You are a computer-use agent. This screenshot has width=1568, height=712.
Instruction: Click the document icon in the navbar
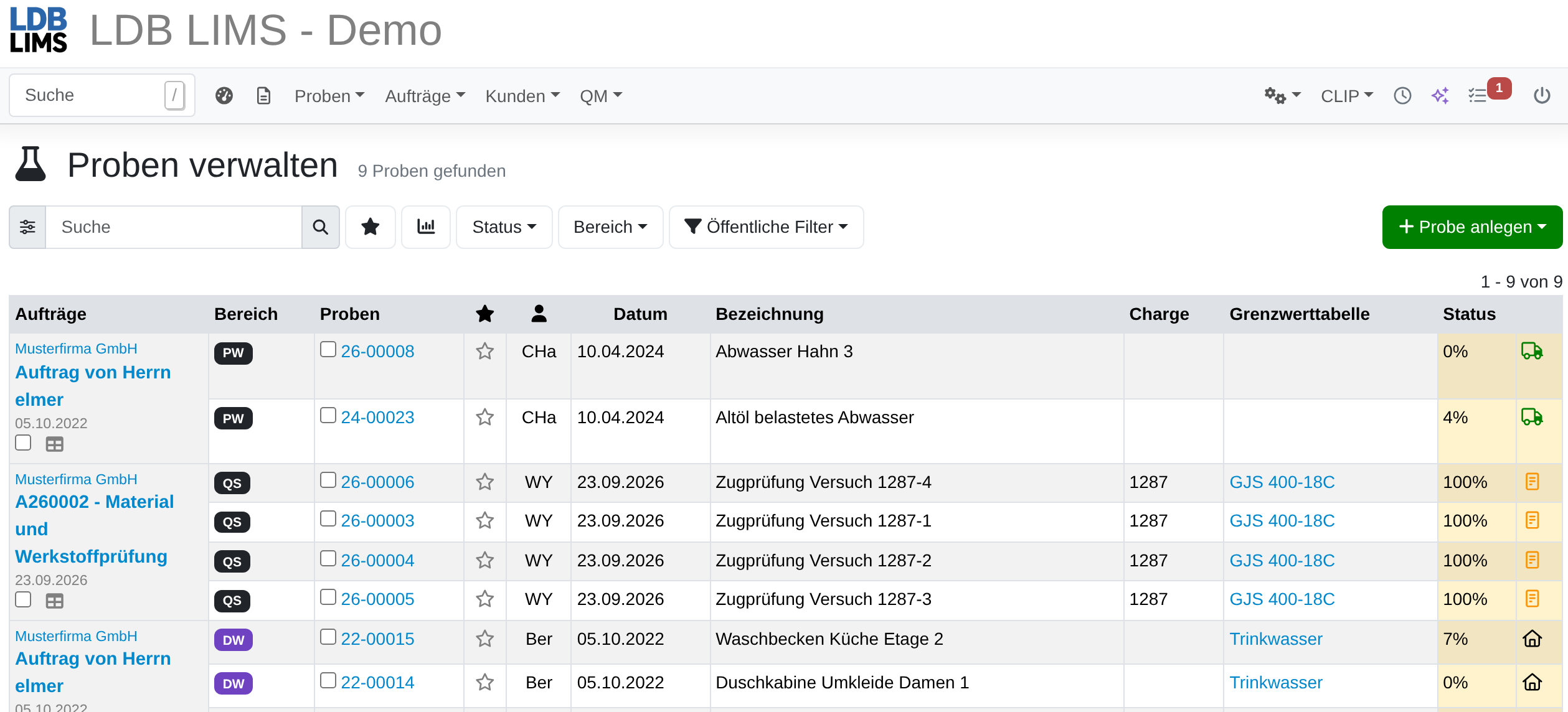[263, 96]
